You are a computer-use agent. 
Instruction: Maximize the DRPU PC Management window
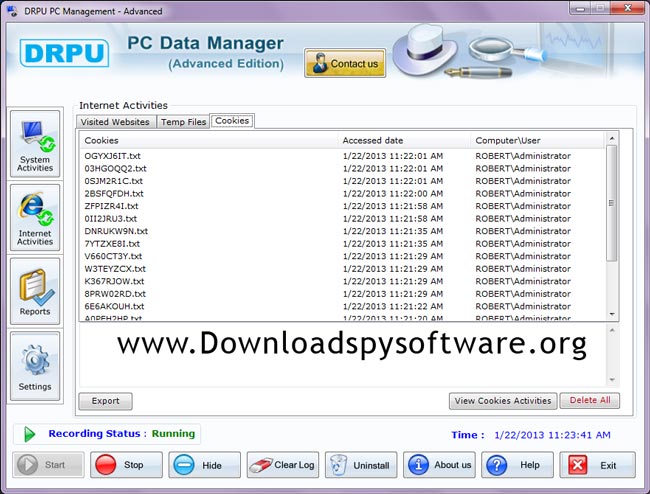click(600, 8)
